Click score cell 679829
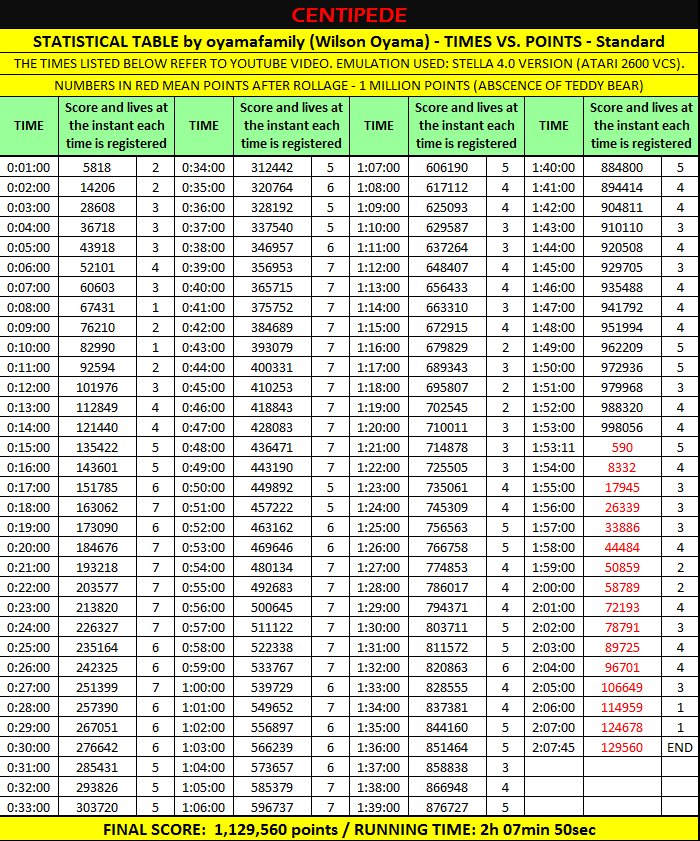 (x=447, y=347)
